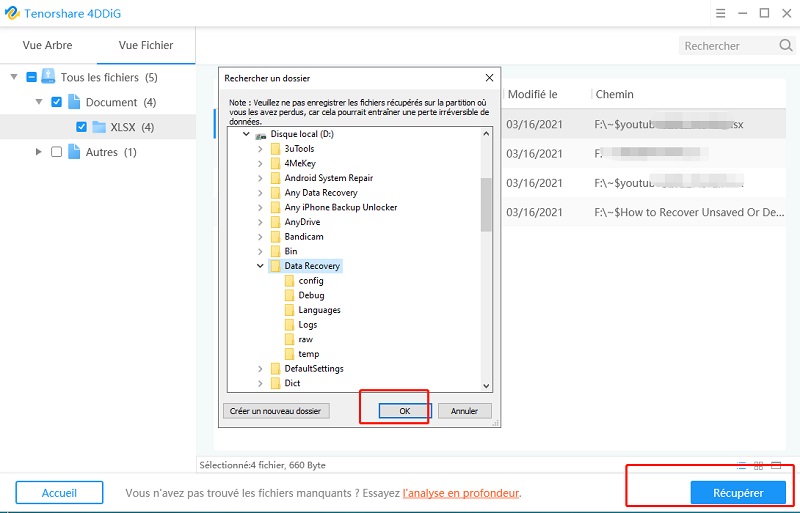Click the Annuler button
The width and height of the screenshot is (800, 513).
point(464,411)
